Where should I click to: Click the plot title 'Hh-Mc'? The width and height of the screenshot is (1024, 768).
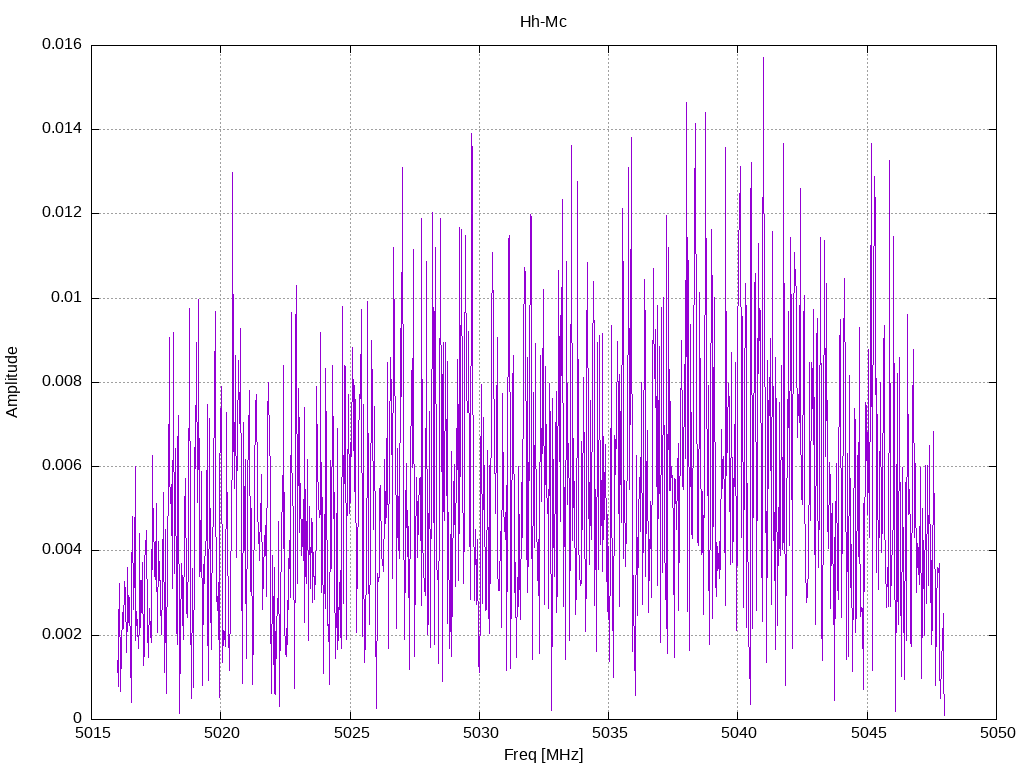pos(543,22)
